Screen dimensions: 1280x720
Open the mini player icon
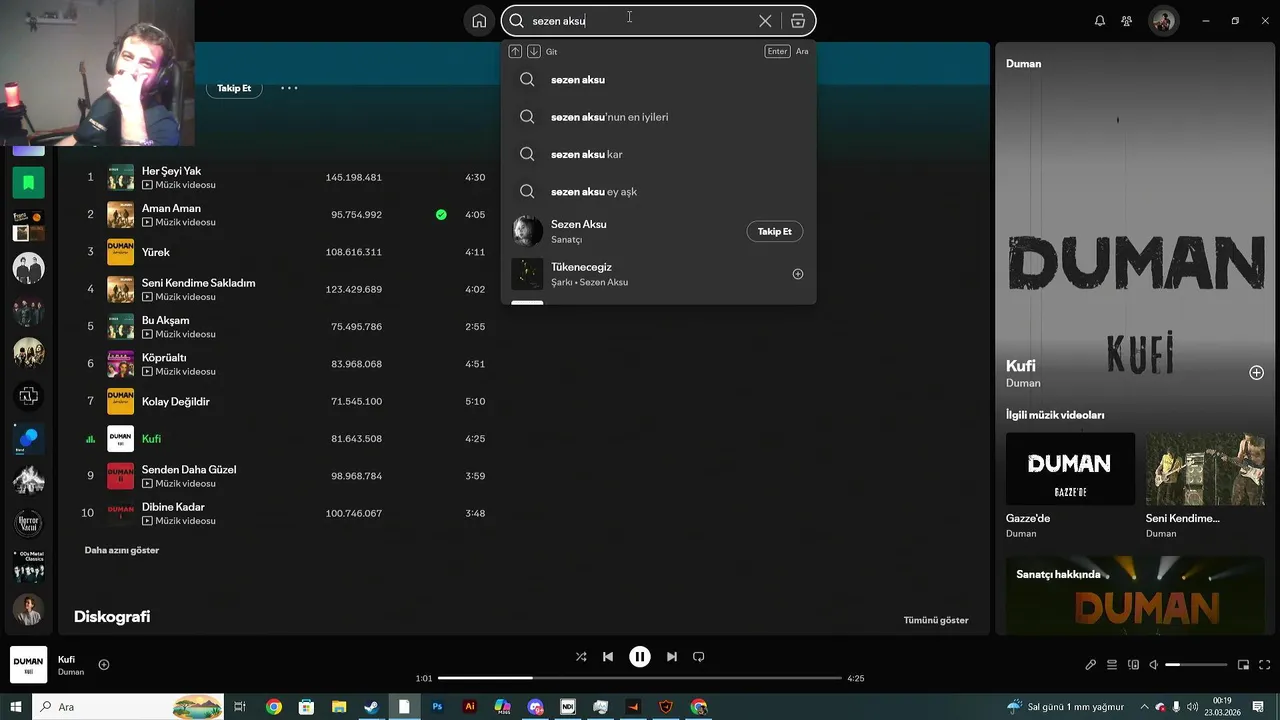coord(1243,665)
